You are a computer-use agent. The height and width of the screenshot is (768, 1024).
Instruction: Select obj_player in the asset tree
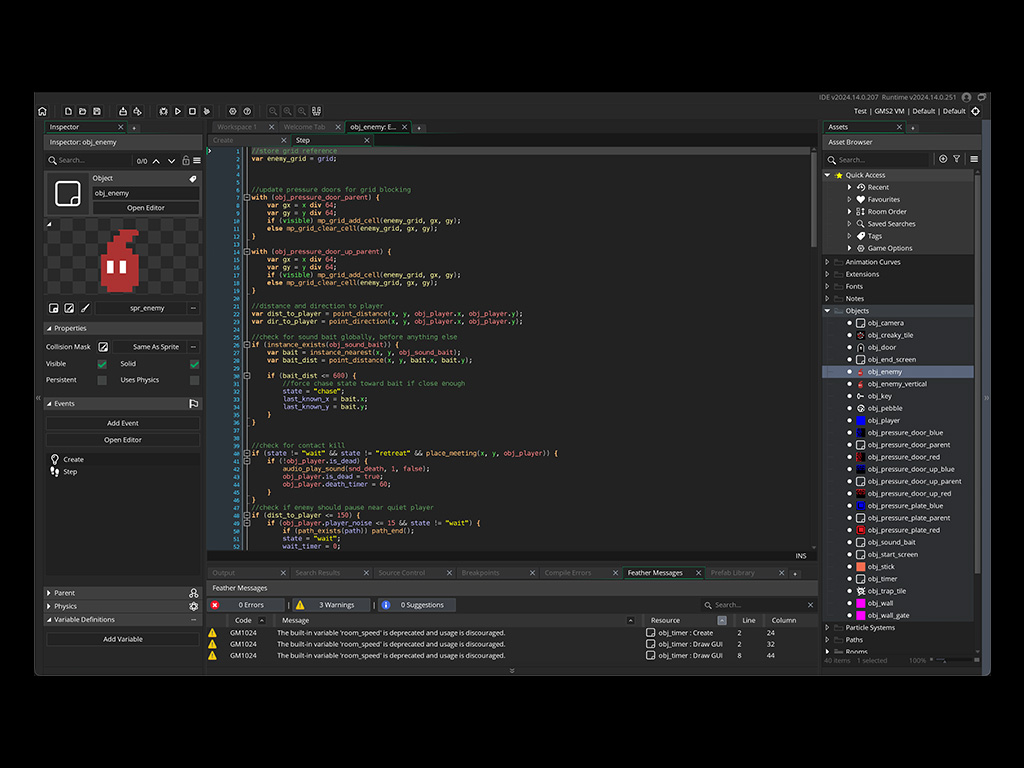pos(883,421)
